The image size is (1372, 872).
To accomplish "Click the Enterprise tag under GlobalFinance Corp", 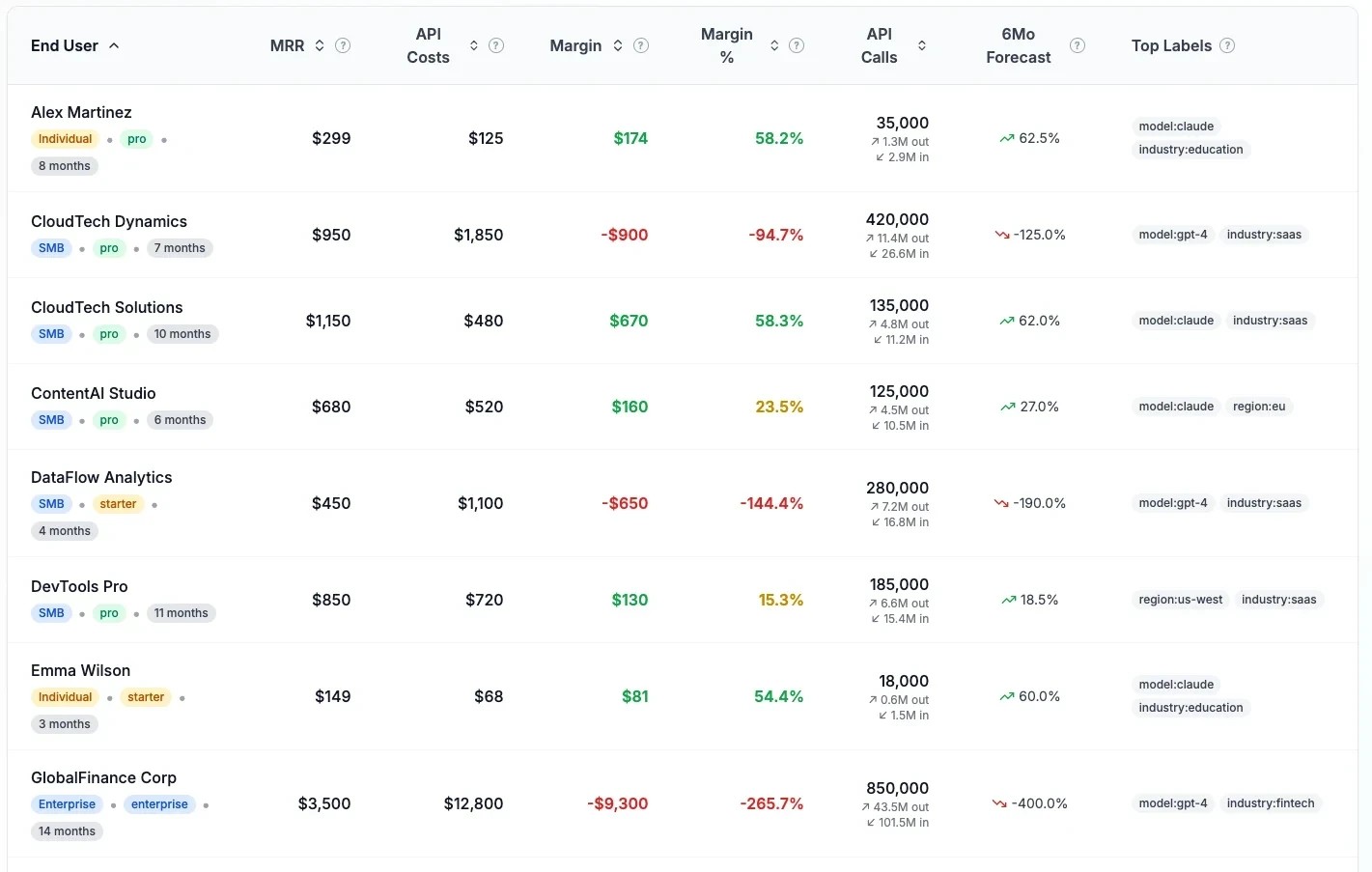I will 67,803.
